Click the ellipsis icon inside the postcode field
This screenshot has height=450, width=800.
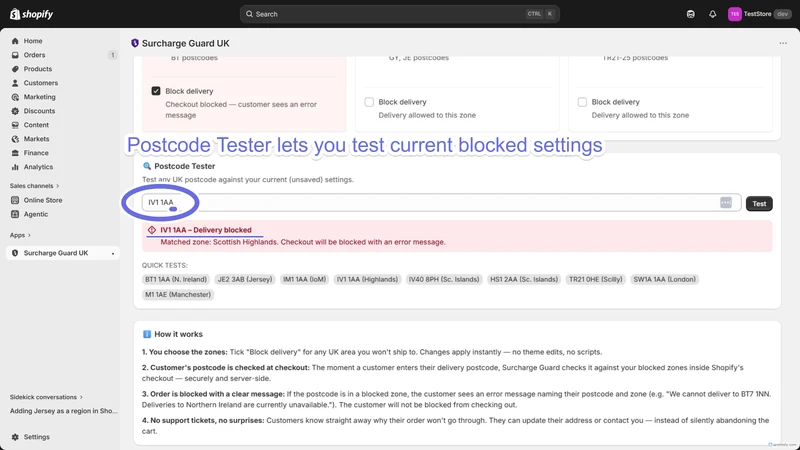click(726, 203)
